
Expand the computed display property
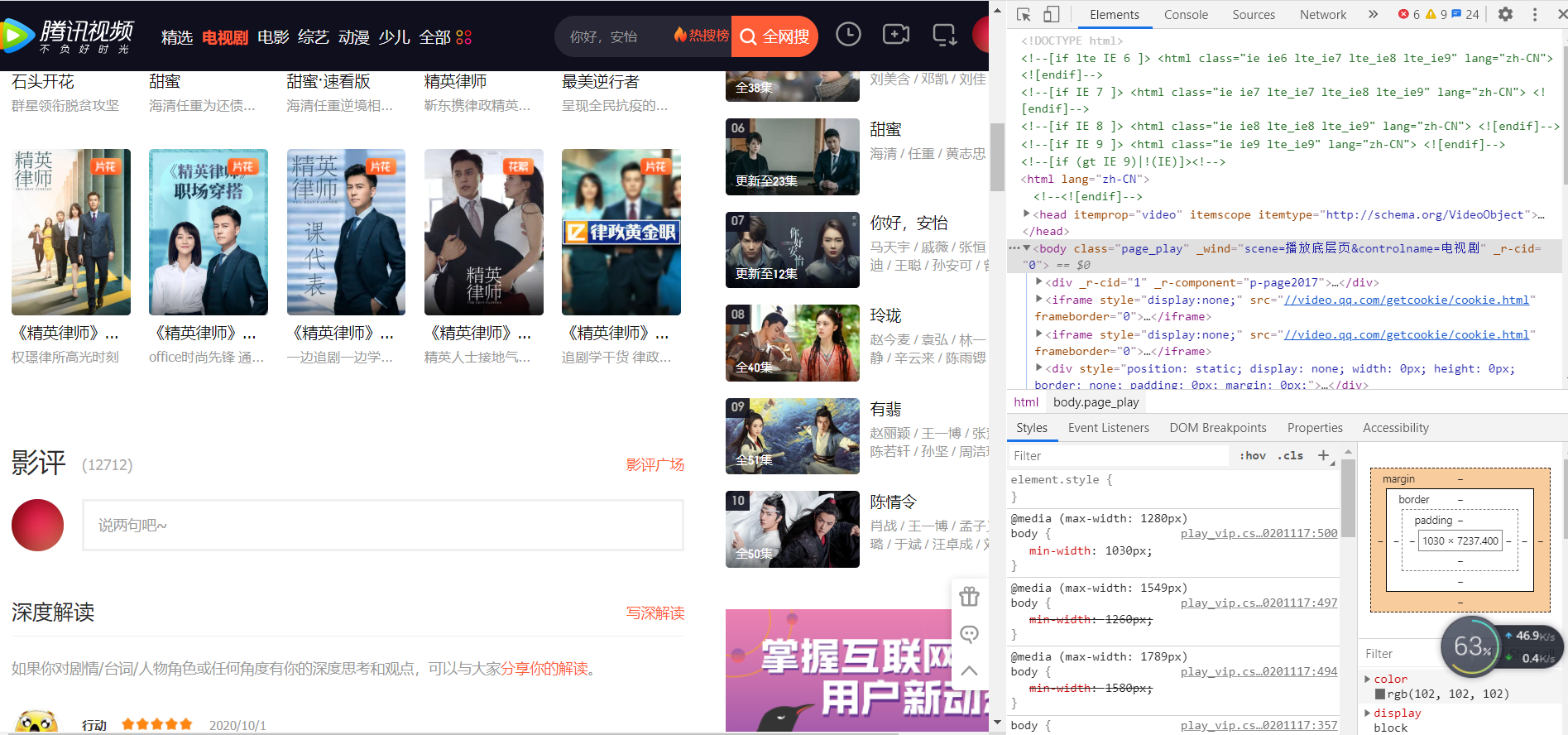(x=1368, y=713)
